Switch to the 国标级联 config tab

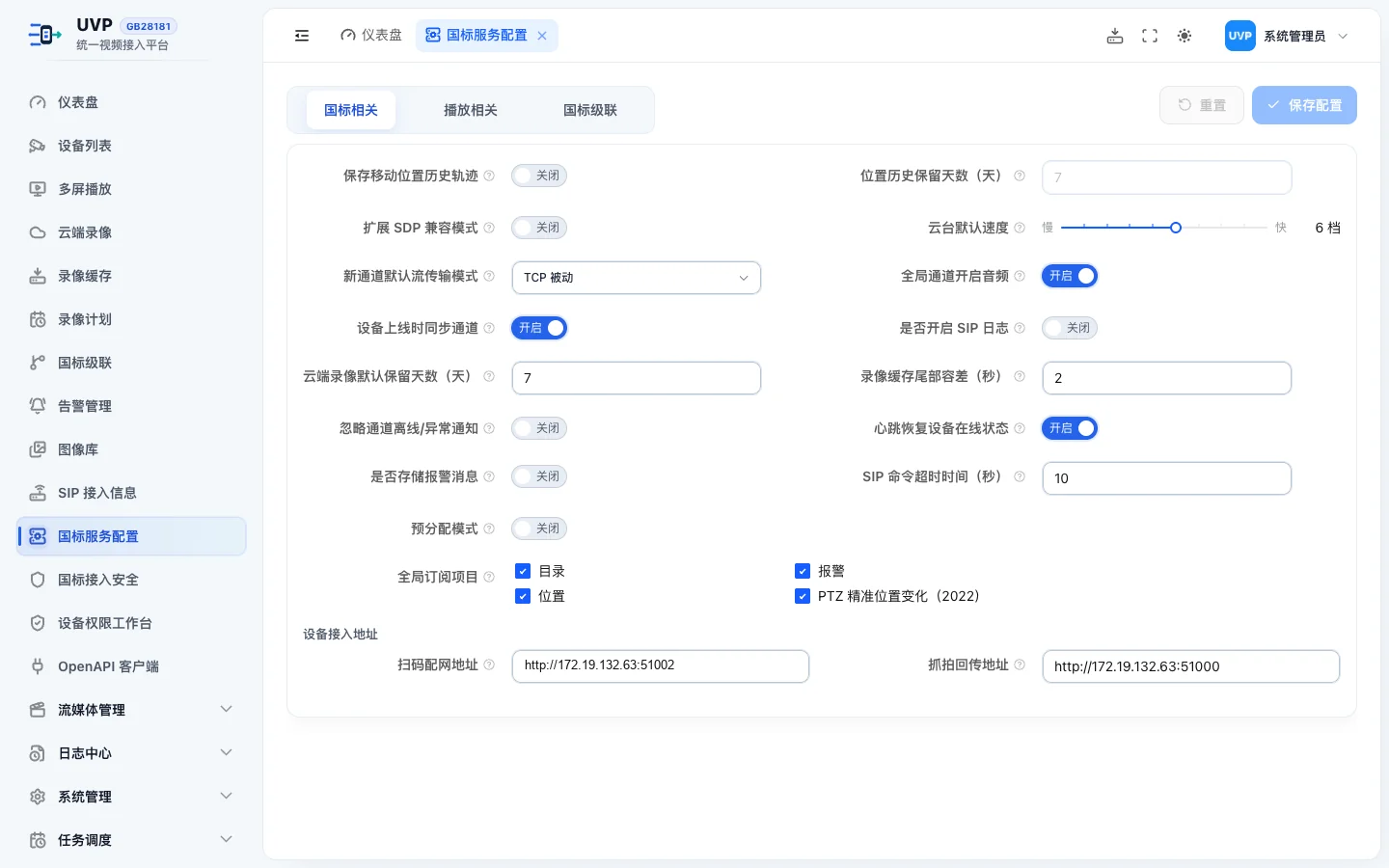point(590,110)
